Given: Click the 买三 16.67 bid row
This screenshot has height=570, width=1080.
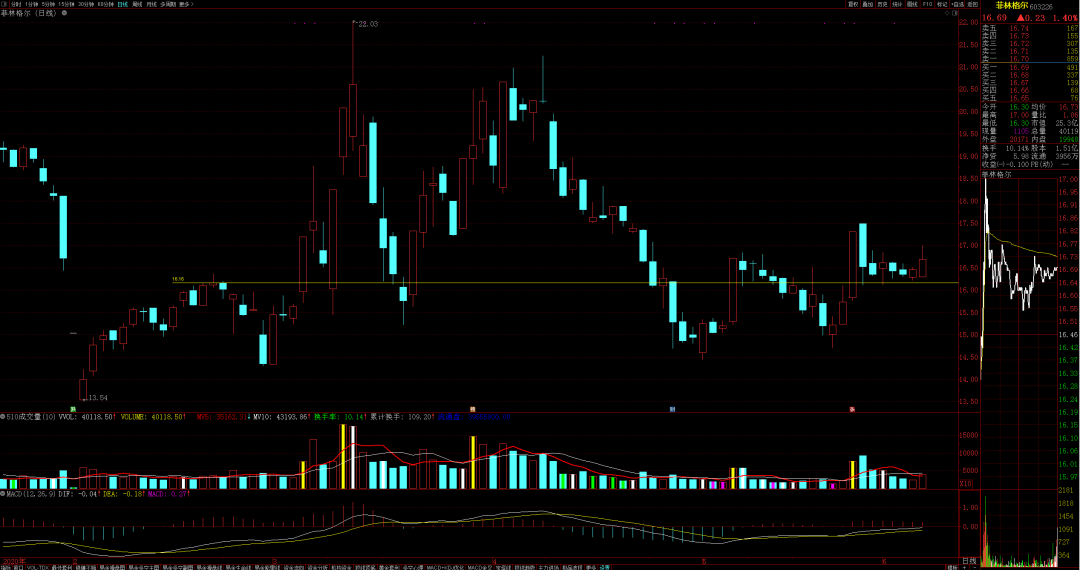Looking at the screenshot, I should pyautogui.click(x=1030, y=83).
